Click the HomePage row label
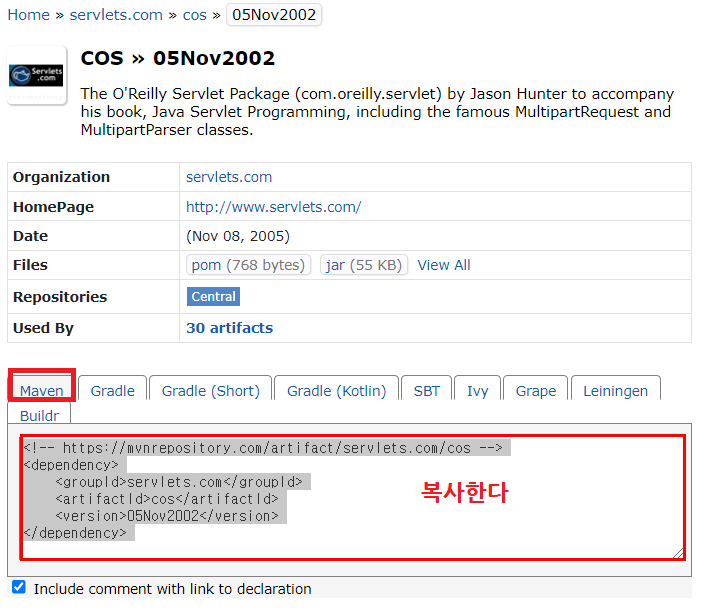 (x=53, y=207)
